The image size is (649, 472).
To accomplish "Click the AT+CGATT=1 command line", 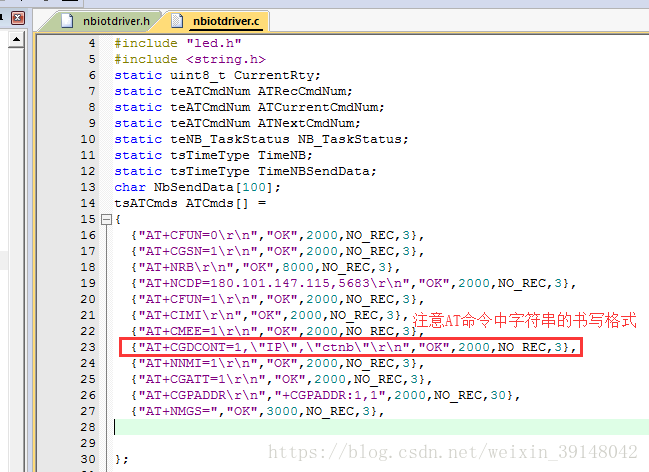I will click(281, 379).
